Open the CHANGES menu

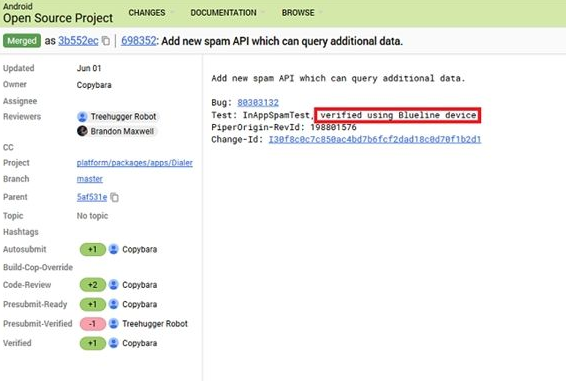(147, 13)
